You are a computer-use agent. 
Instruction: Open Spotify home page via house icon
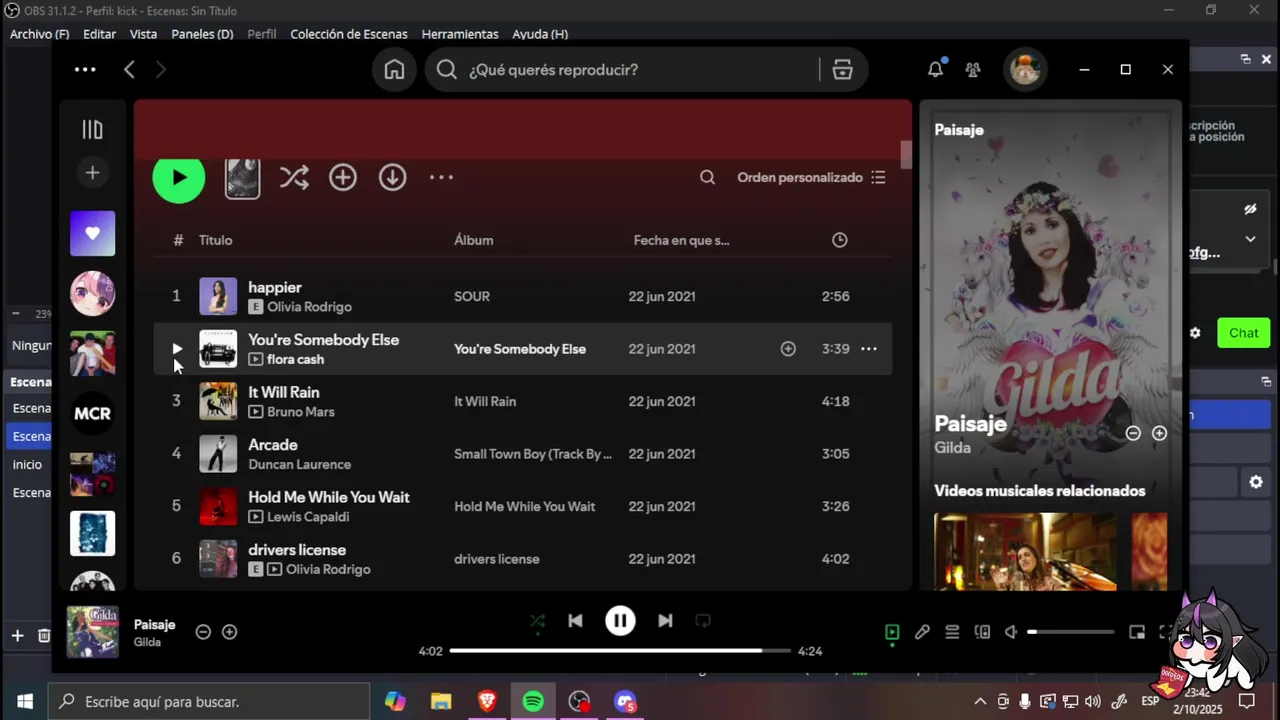(394, 70)
